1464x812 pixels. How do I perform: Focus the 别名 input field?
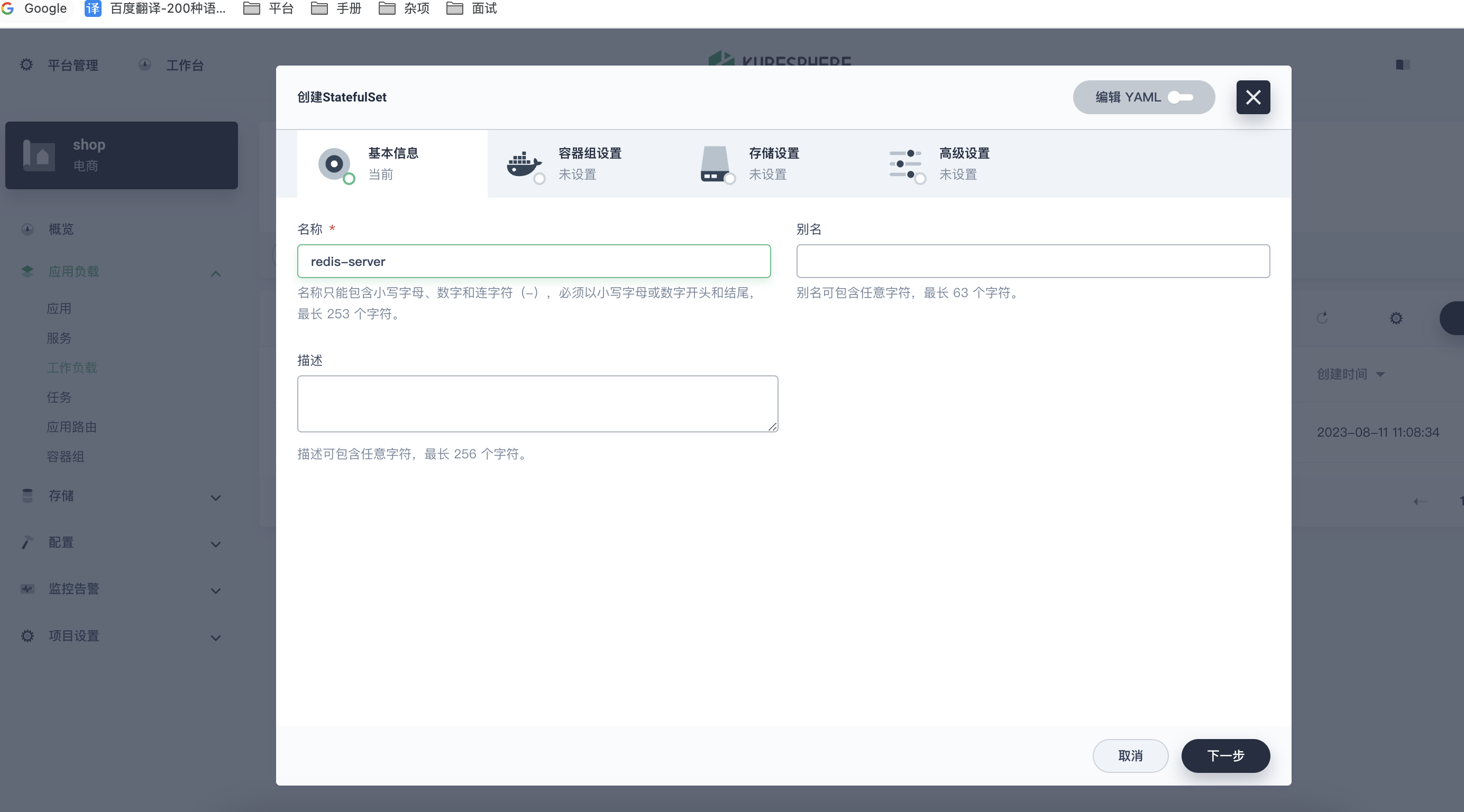click(1032, 261)
